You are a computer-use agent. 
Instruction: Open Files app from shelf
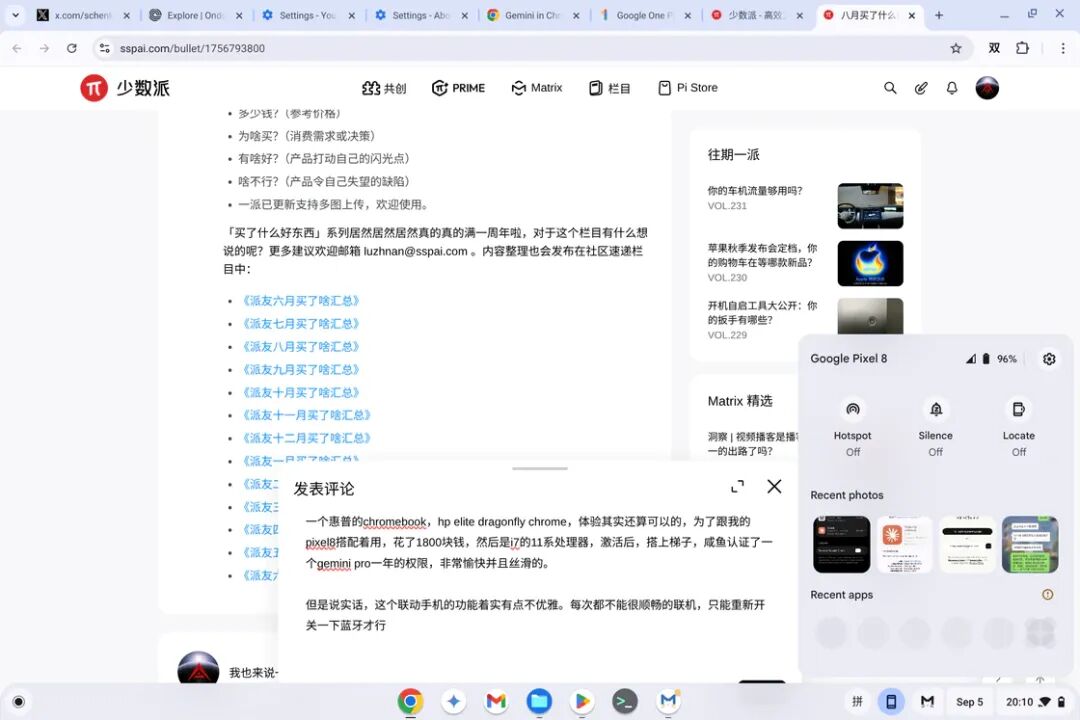point(539,701)
